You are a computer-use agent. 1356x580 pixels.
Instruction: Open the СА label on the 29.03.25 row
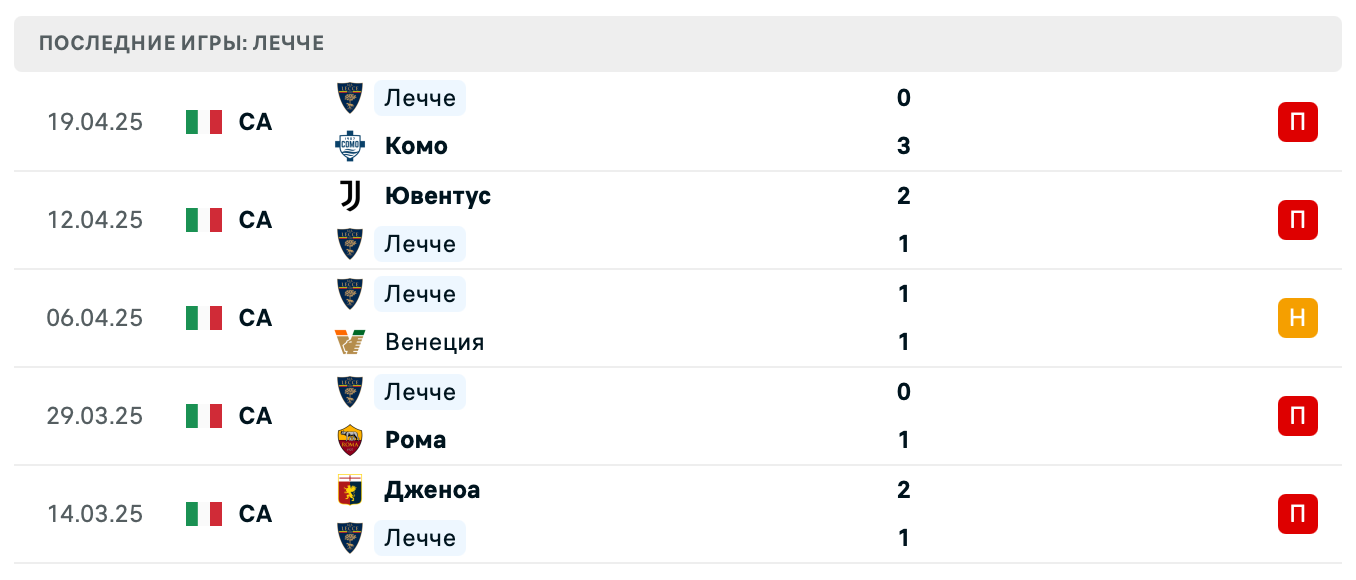[256, 416]
